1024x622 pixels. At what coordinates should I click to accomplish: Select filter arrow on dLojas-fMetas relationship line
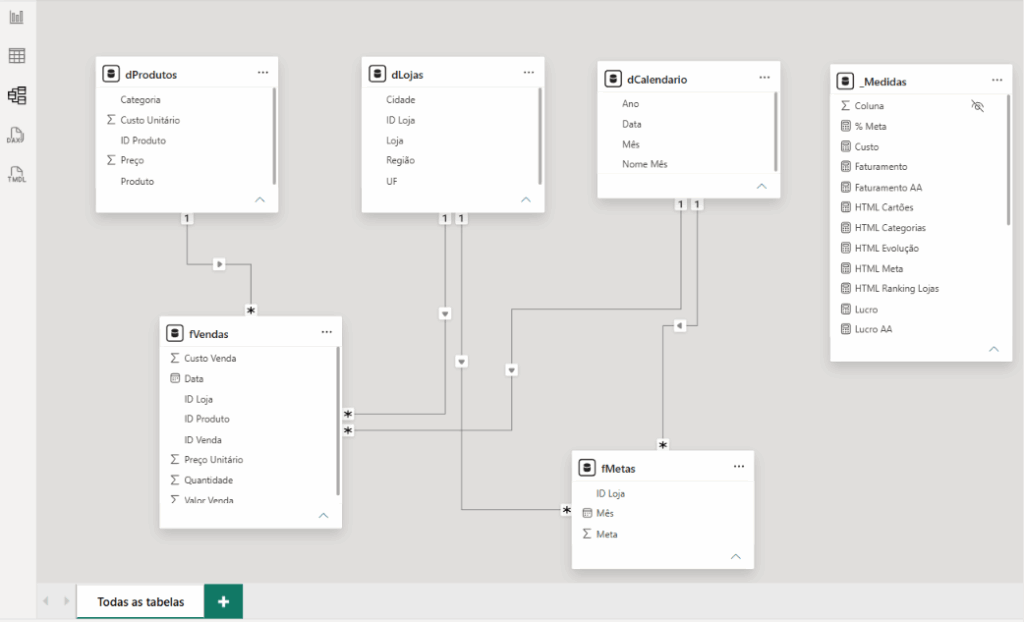tap(462, 361)
